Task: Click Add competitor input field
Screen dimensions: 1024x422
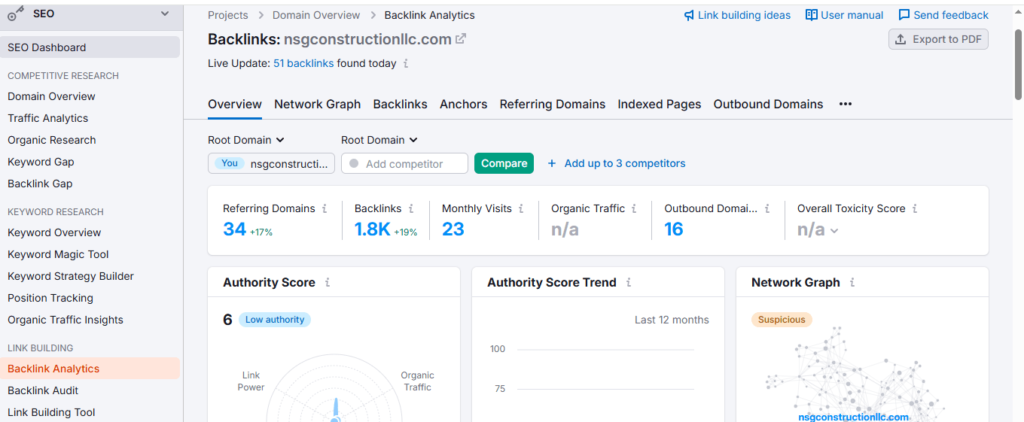Action: point(404,163)
